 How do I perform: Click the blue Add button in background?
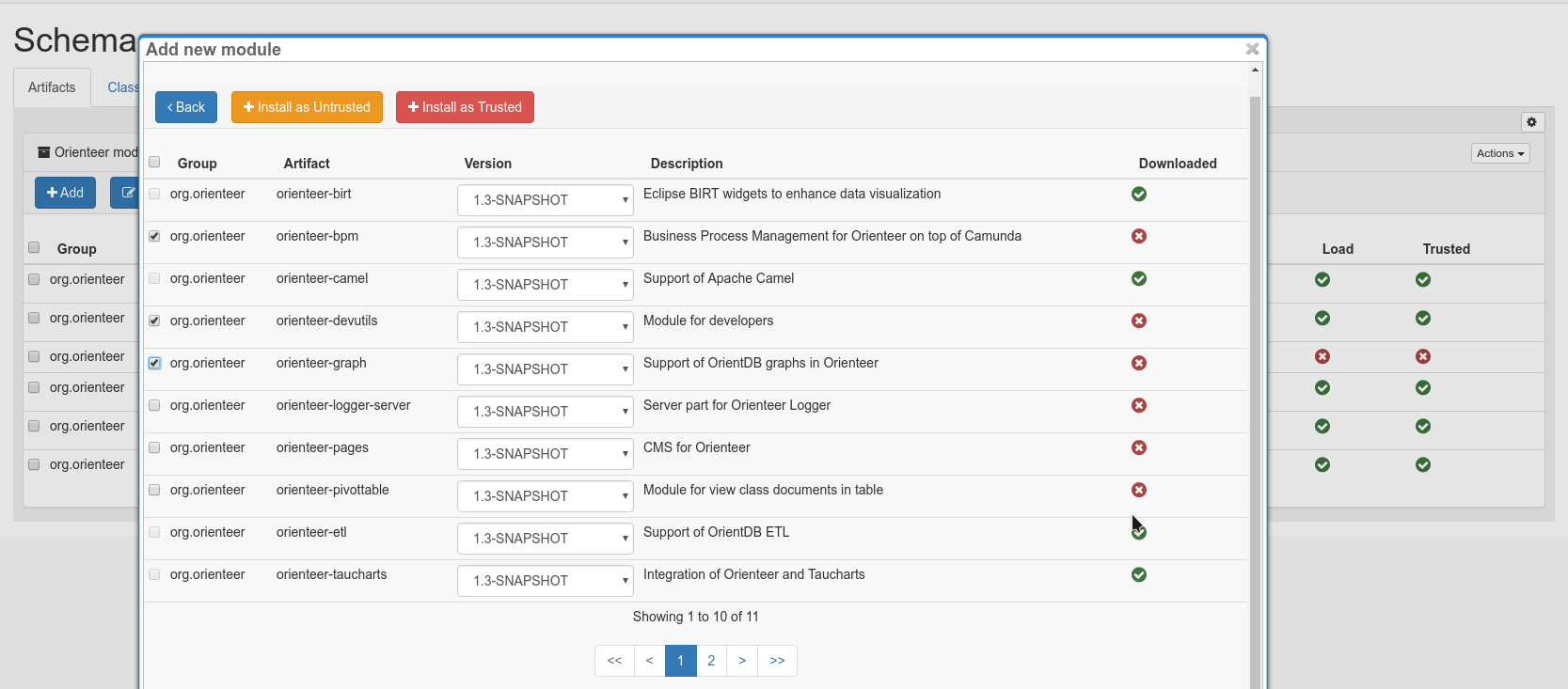point(65,193)
